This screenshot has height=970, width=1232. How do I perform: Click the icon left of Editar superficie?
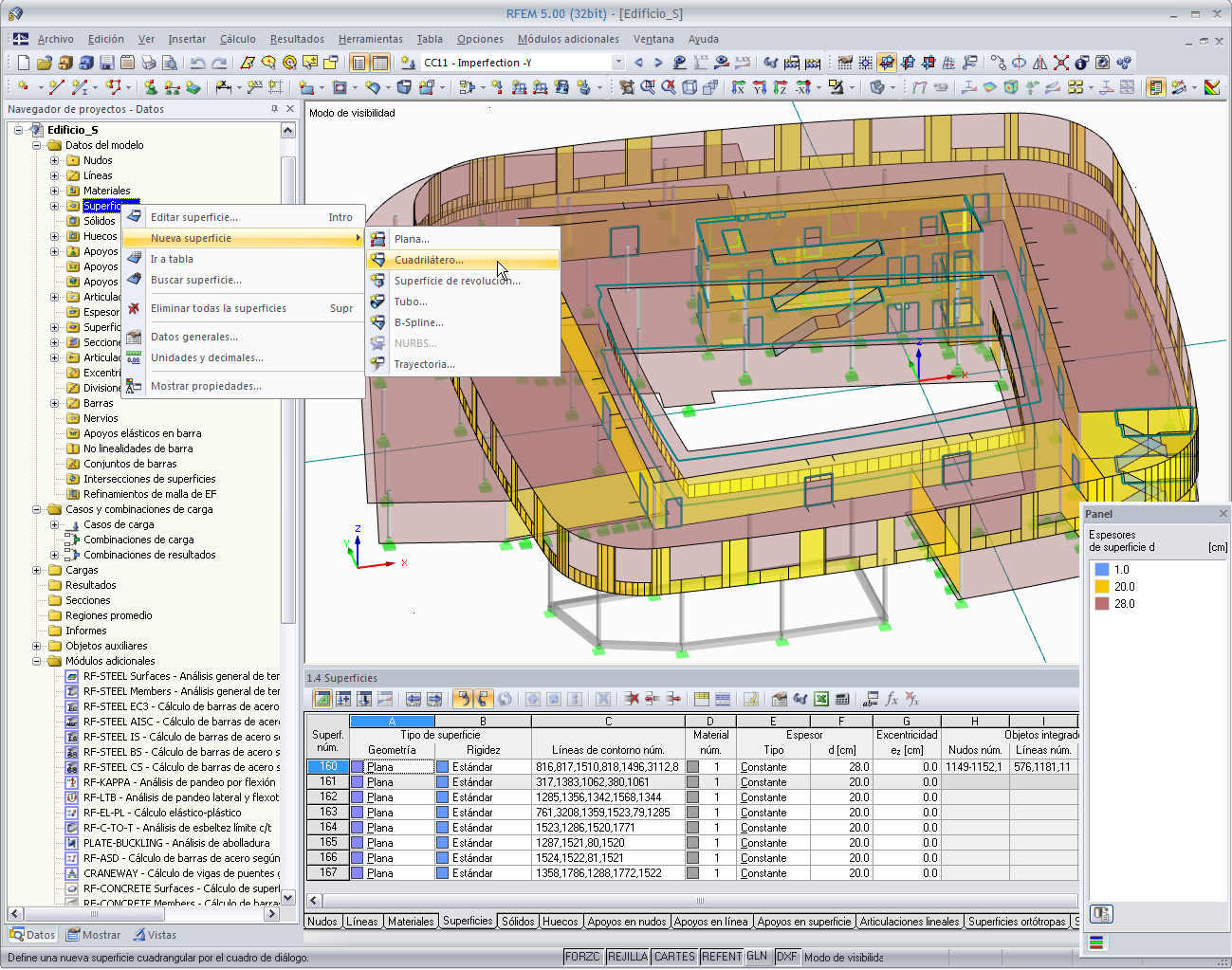(134, 217)
